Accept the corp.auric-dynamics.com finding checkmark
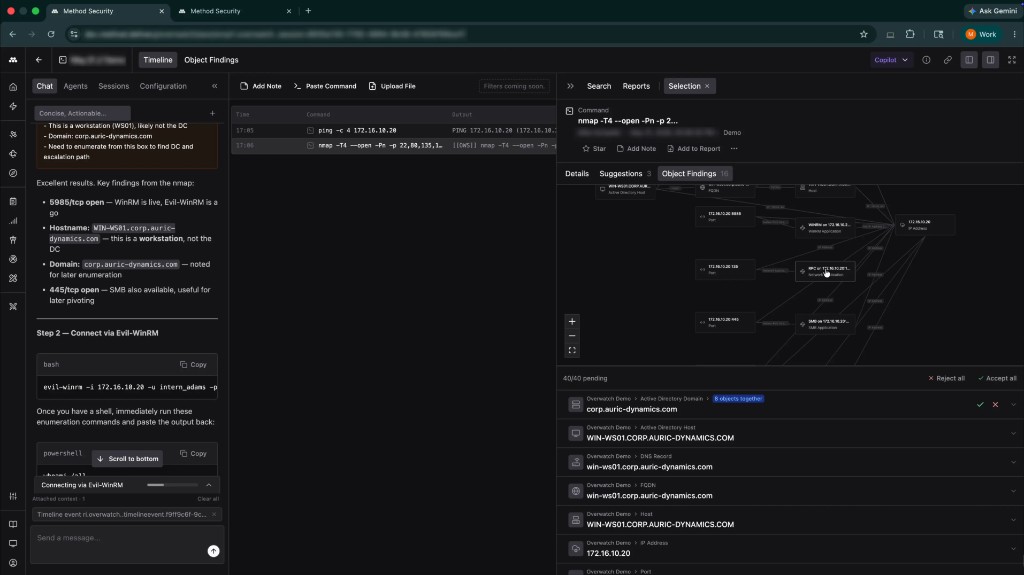 (x=980, y=404)
